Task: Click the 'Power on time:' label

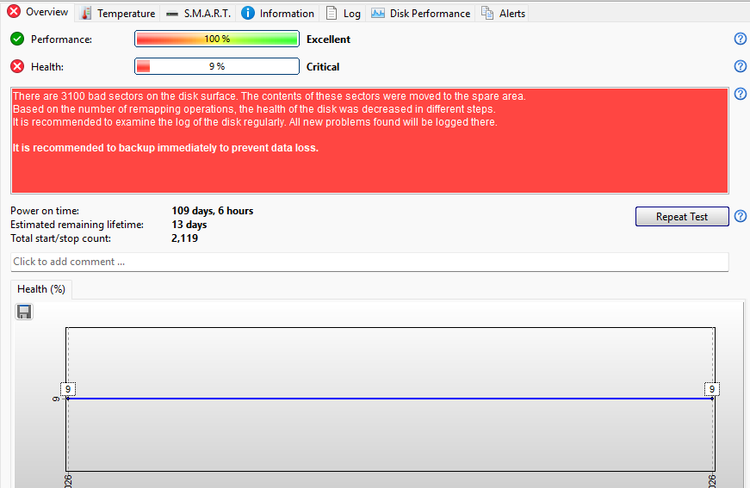Action: point(45,211)
